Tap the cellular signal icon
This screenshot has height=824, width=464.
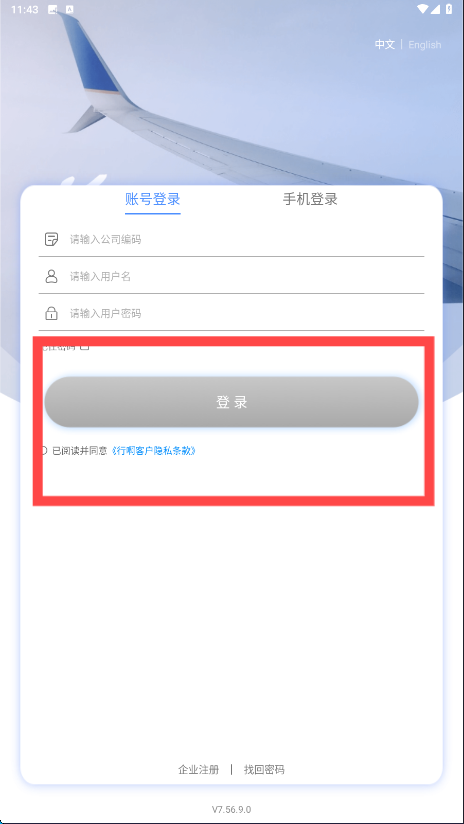point(436,9)
